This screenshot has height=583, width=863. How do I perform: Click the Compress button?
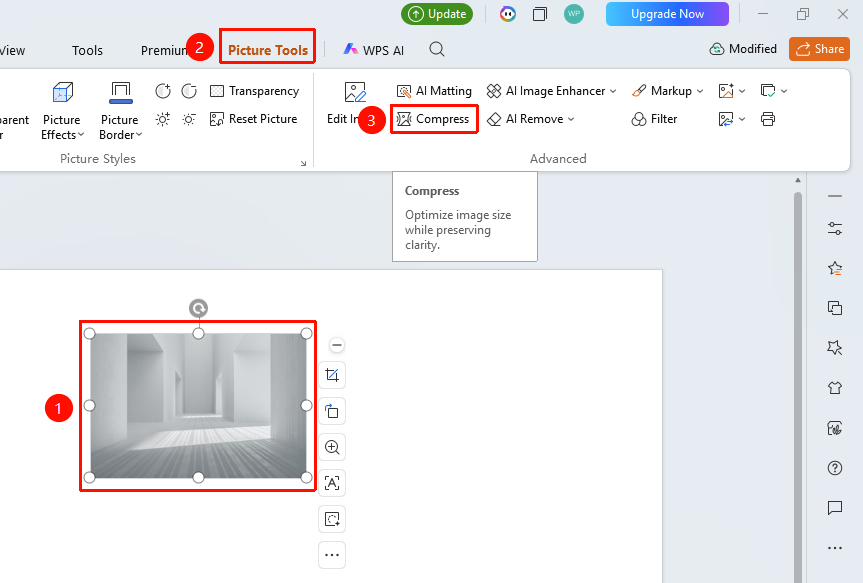click(434, 119)
